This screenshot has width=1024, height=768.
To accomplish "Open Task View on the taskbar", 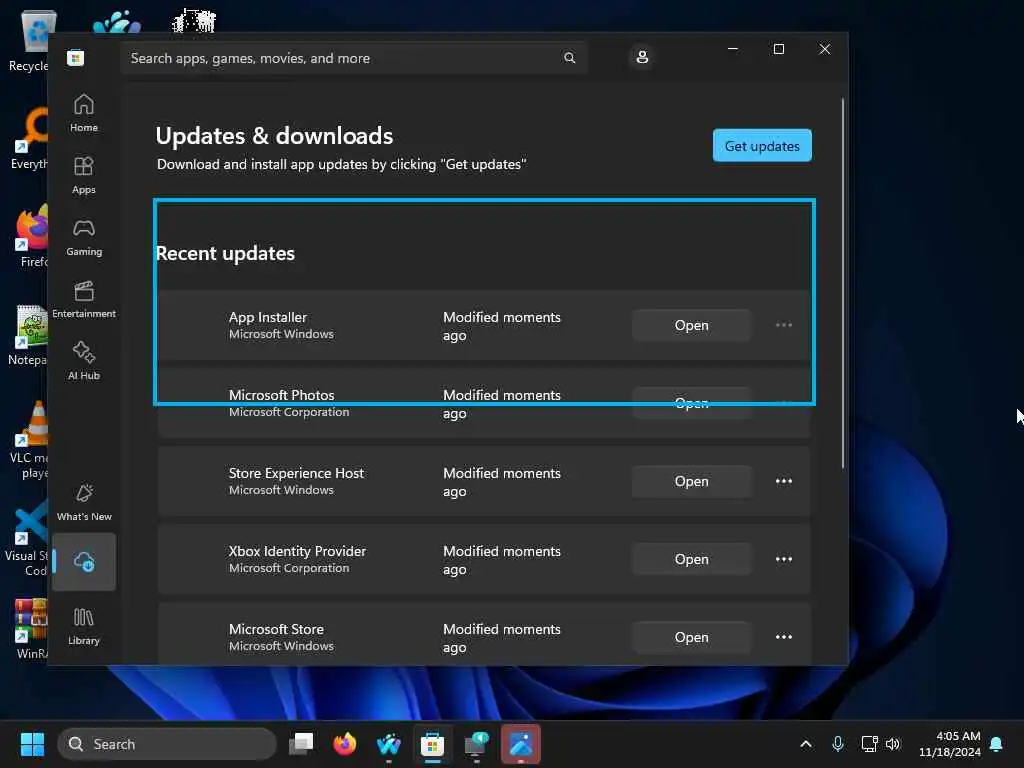I will [x=302, y=744].
